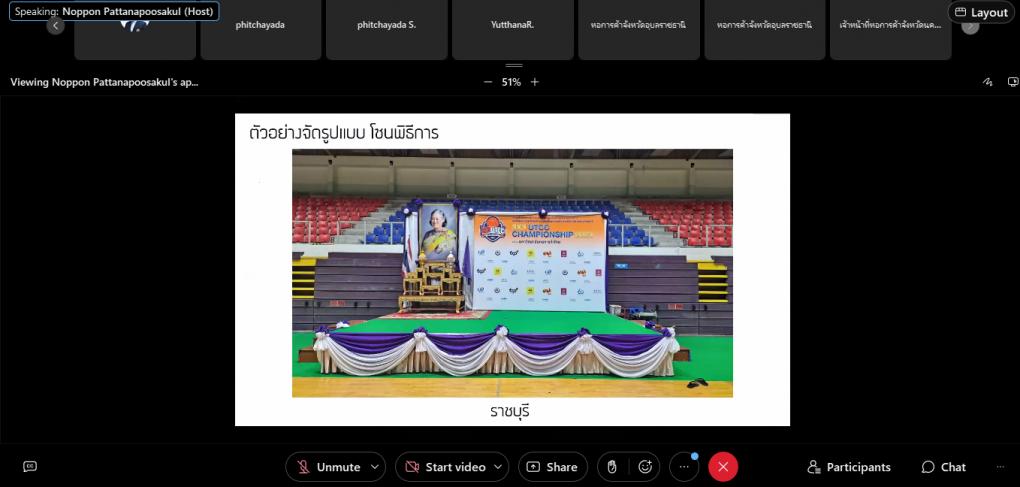Open the Chat panel
1020x487 pixels.
[943, 467]
